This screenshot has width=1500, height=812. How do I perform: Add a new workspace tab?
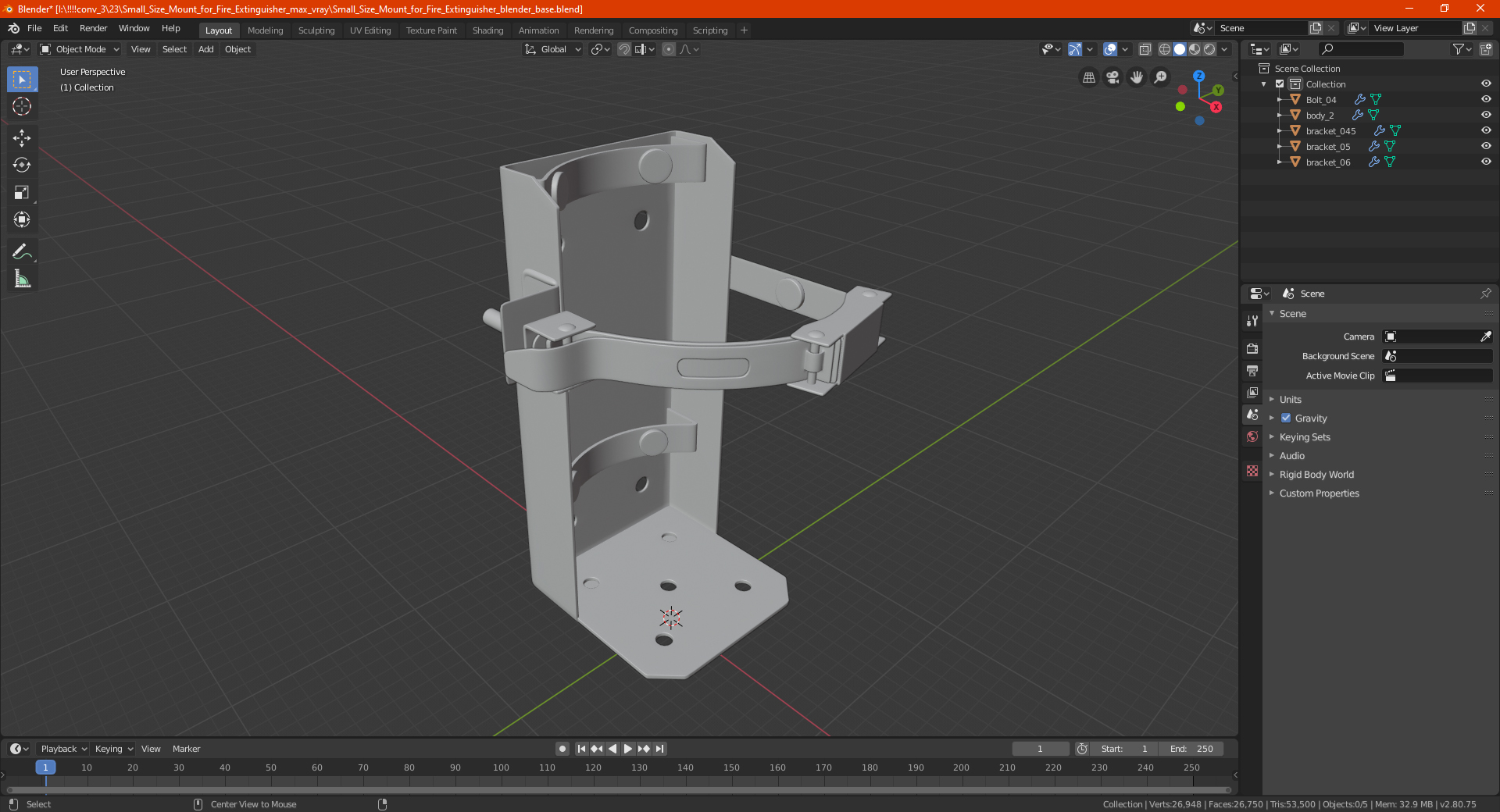point(744,30)
